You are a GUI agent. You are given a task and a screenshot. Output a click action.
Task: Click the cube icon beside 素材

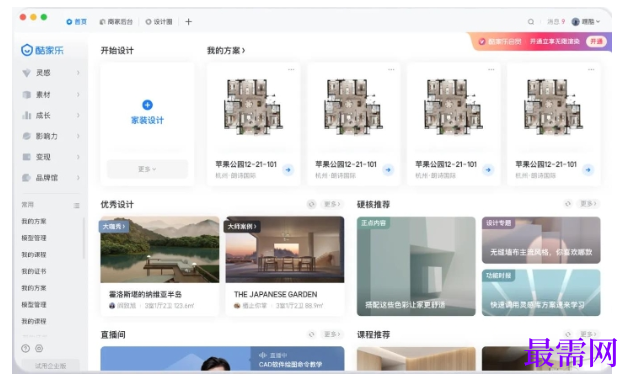pyautogui.click(x=26, y=94)
